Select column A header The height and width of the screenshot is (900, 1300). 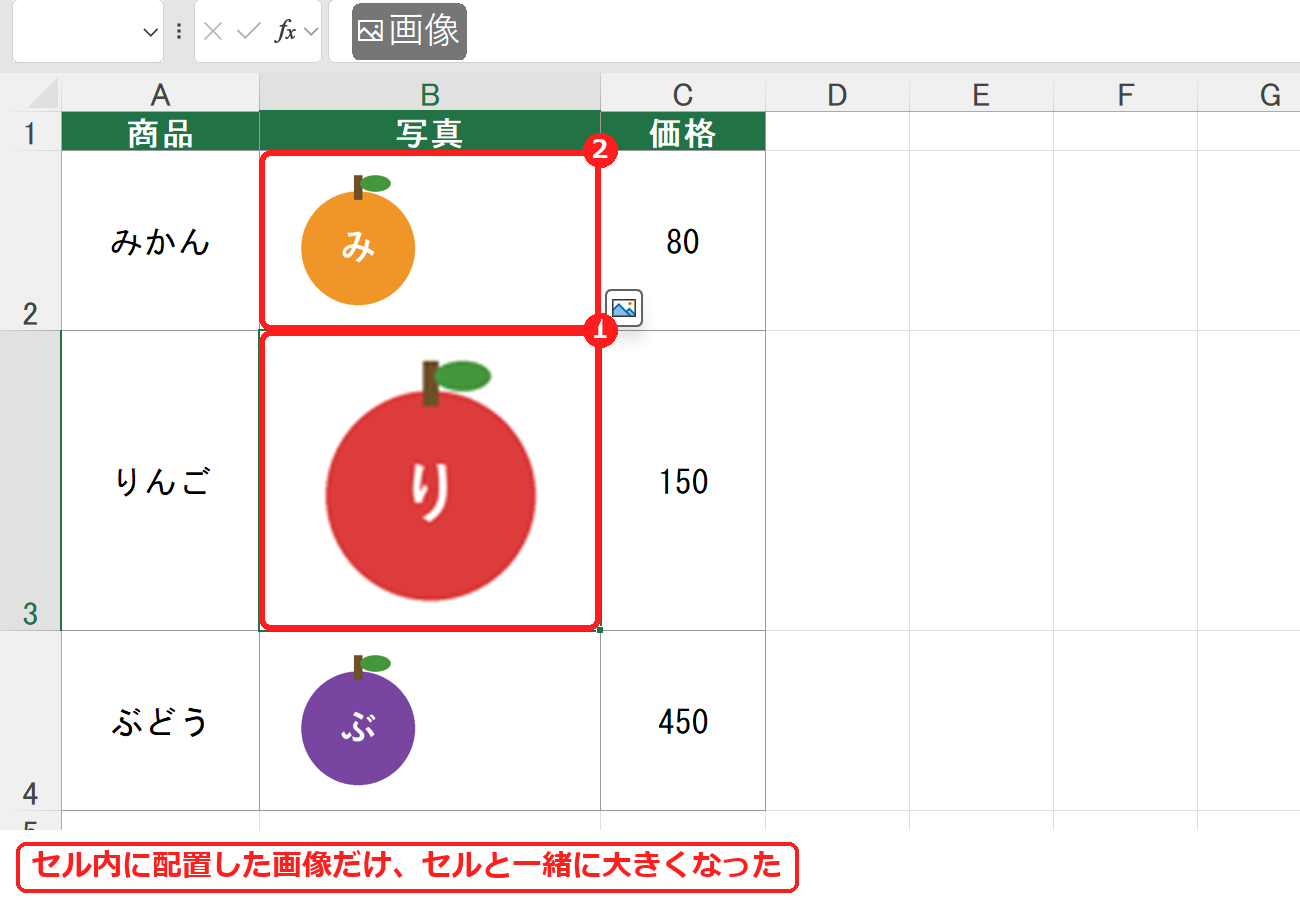point(160,95)
